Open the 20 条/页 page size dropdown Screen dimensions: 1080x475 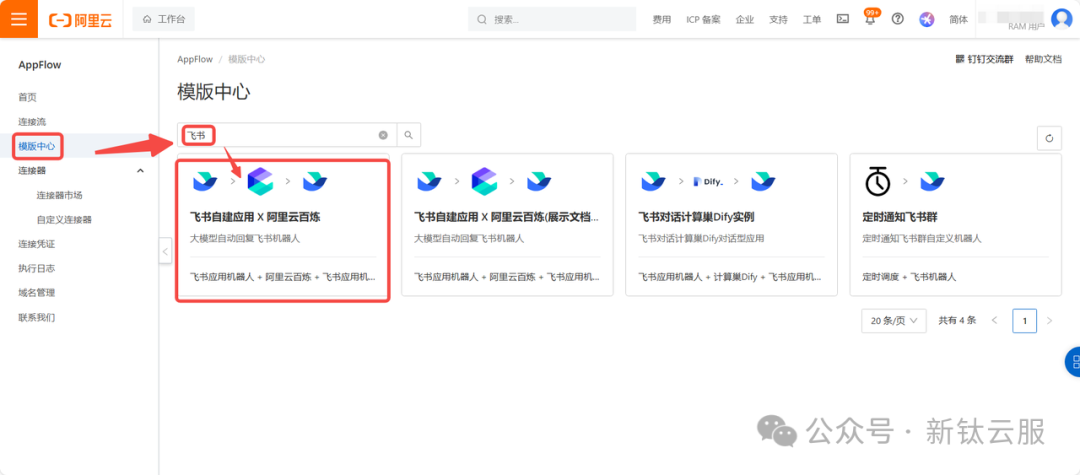(x=894, y=321)
